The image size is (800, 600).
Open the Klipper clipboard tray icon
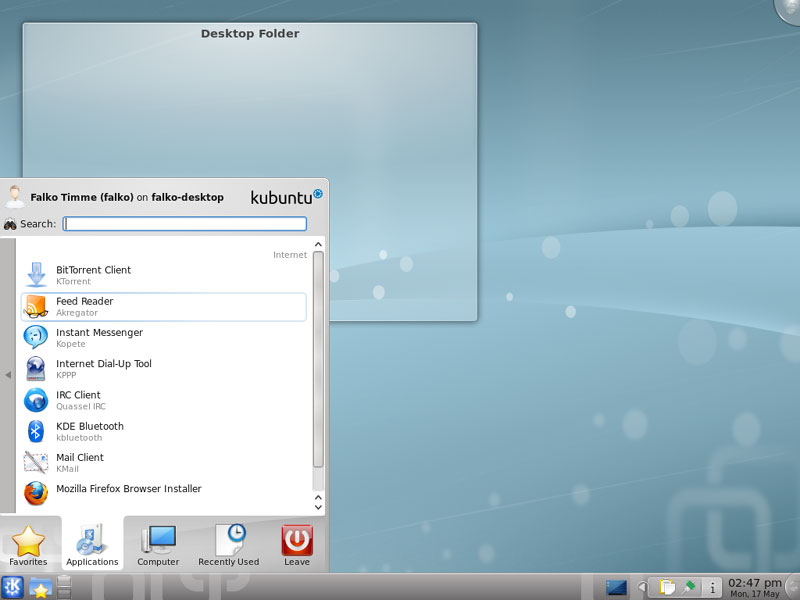[x=667, y=588]
